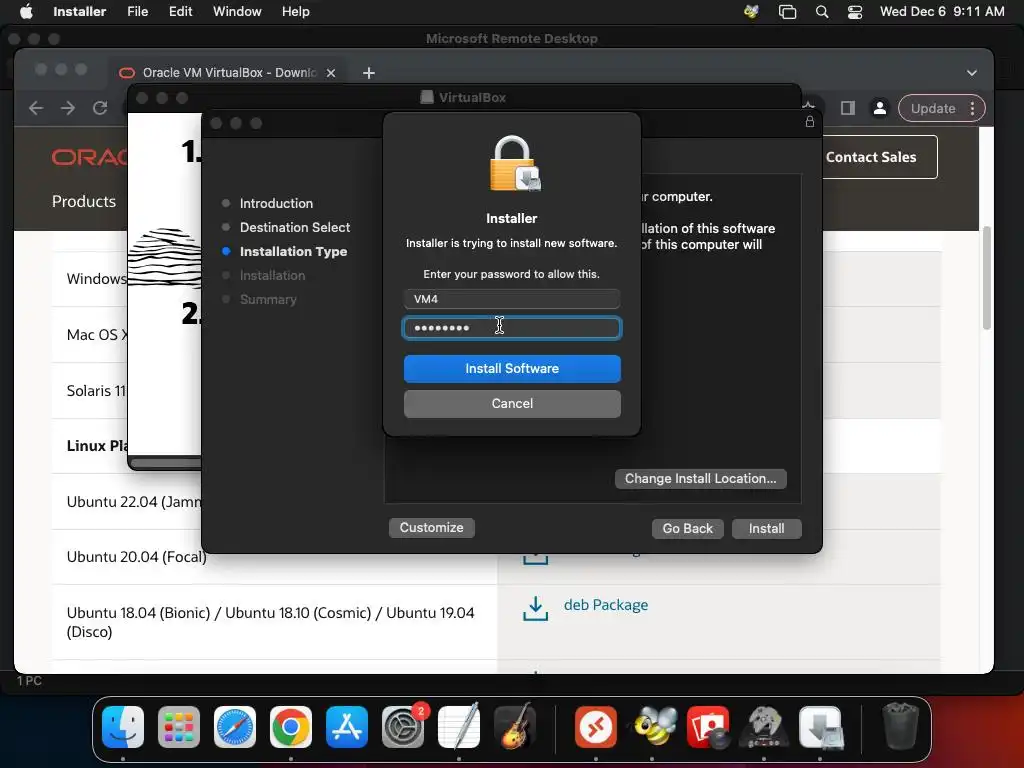Click Install Software button
The height and width of the screenshot is (768, 1024).
[512, 368]
